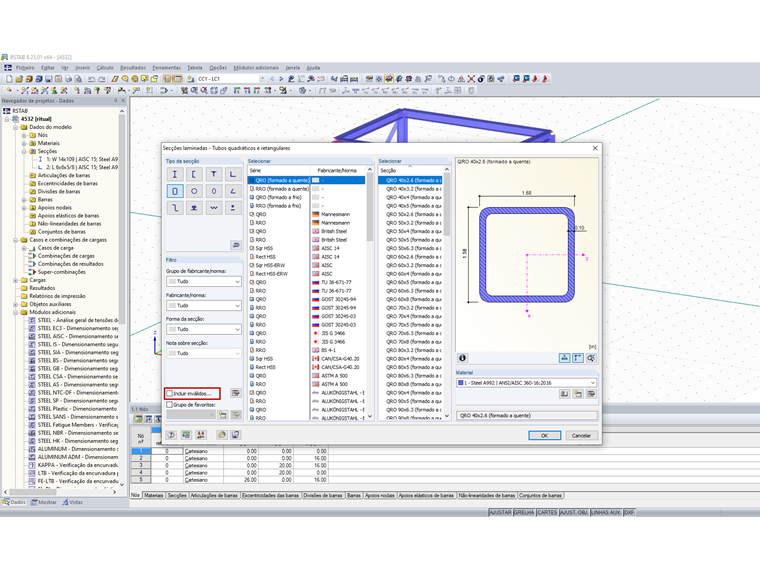760x570 pixels.
Task: Open the Fabricante/norma filter dropdown
Action: pos(204,305)
